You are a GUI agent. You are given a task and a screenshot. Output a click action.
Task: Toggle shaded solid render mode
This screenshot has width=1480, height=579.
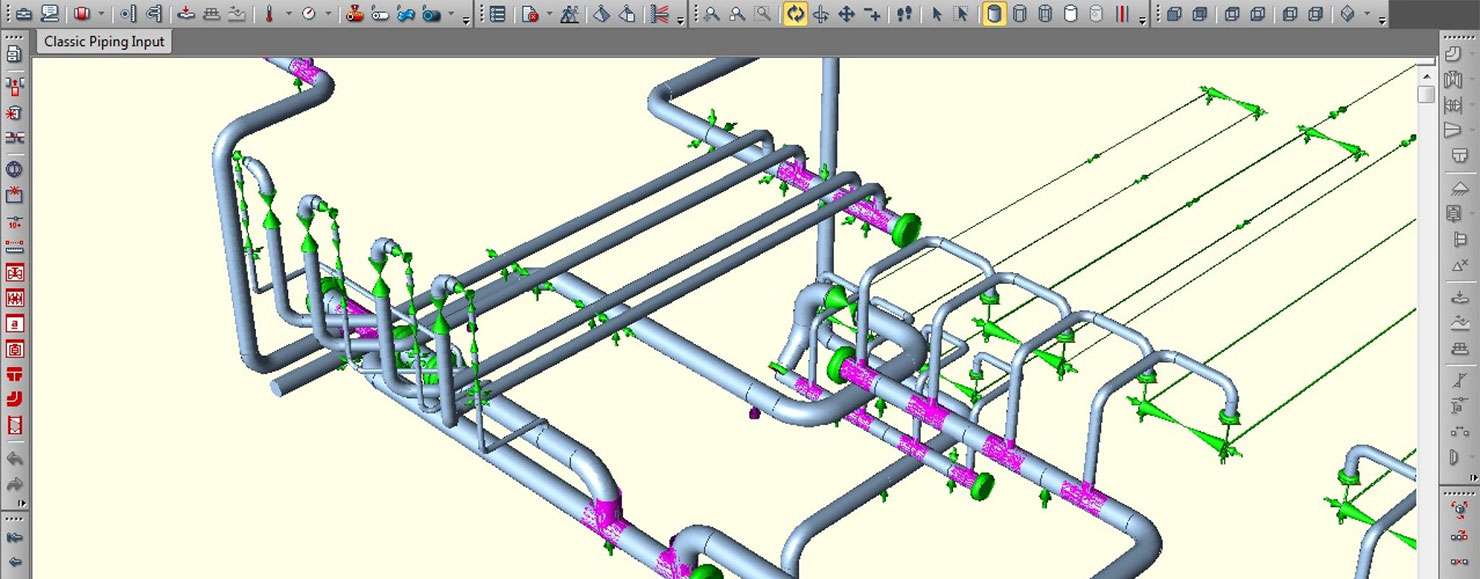(x=994, y=14)
